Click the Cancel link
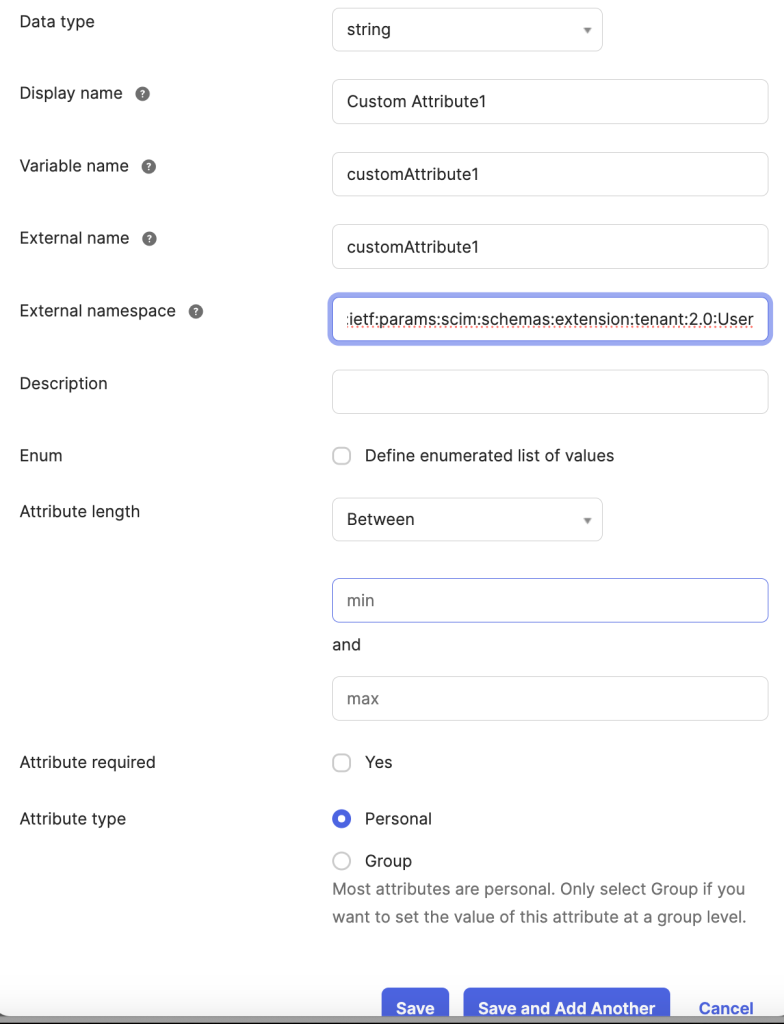This screenshot has height=1024, width=784. 726,1008
